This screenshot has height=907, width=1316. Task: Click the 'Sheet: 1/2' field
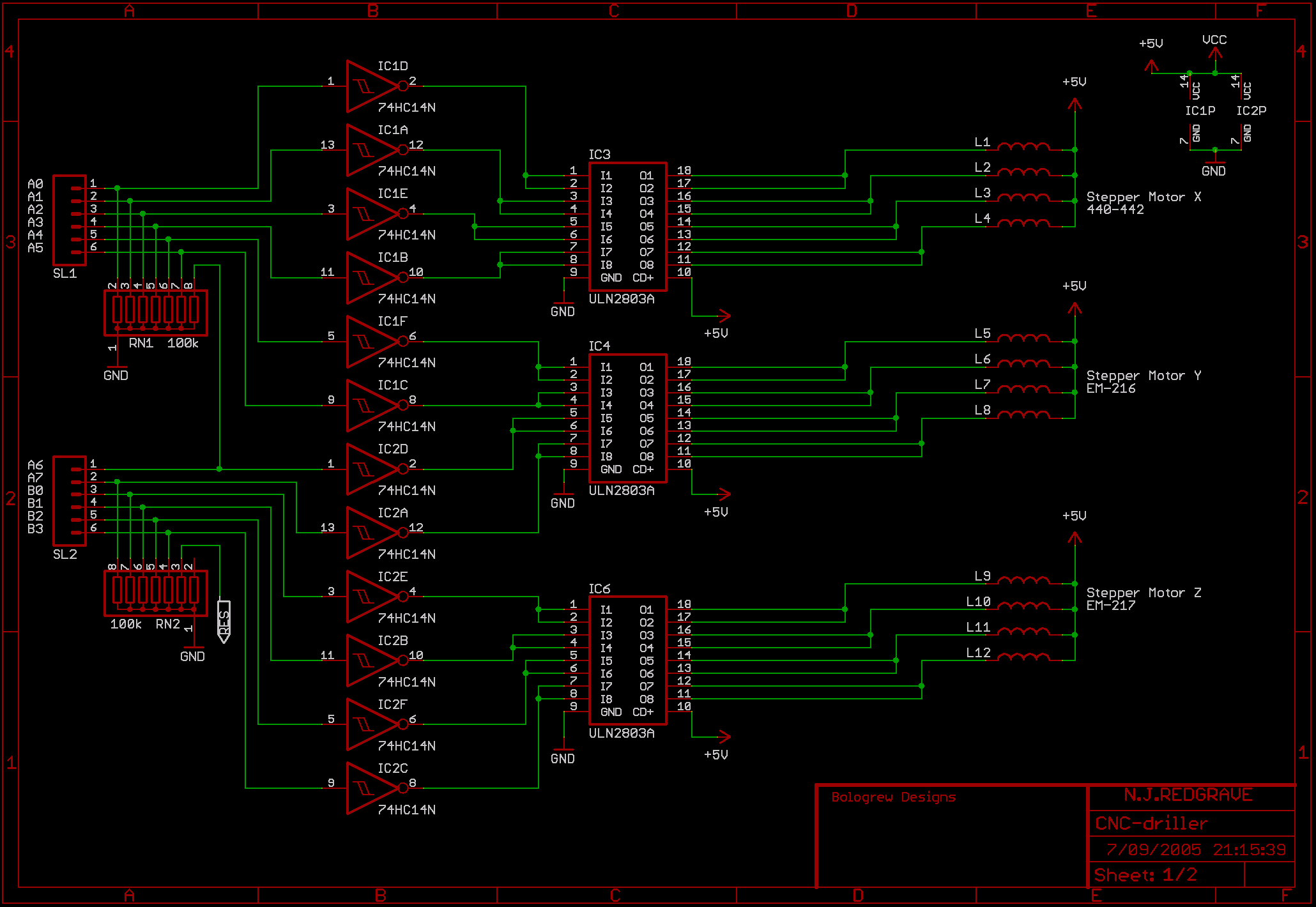click(1145, 875)
